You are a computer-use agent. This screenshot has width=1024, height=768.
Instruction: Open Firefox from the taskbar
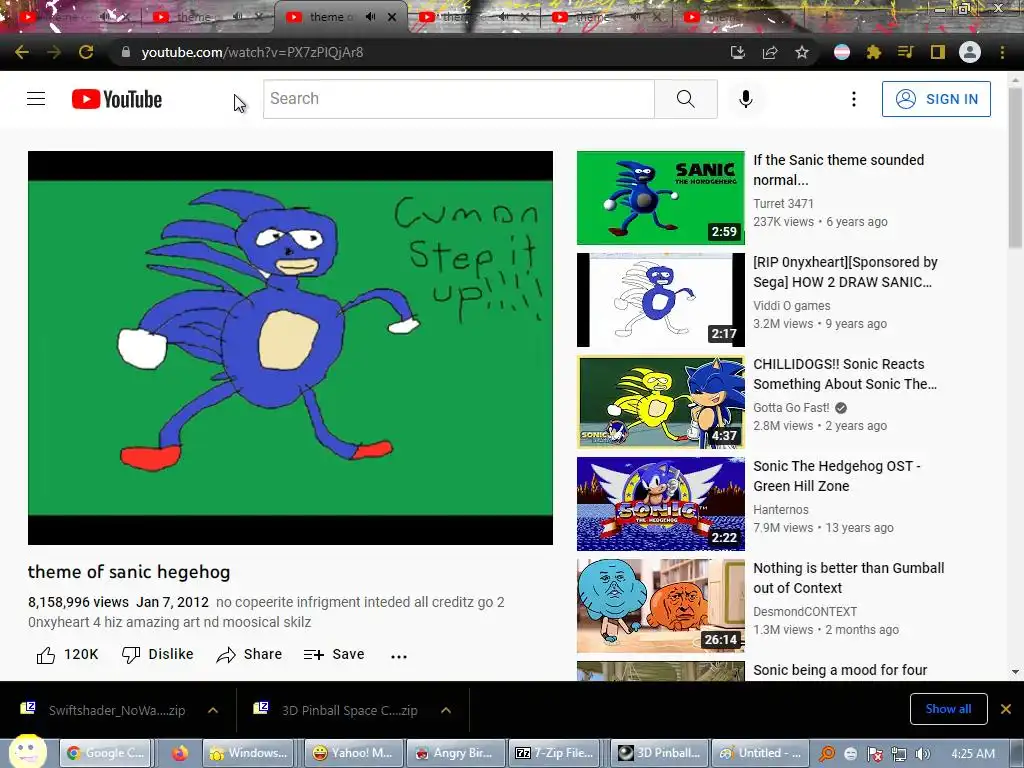180,753
